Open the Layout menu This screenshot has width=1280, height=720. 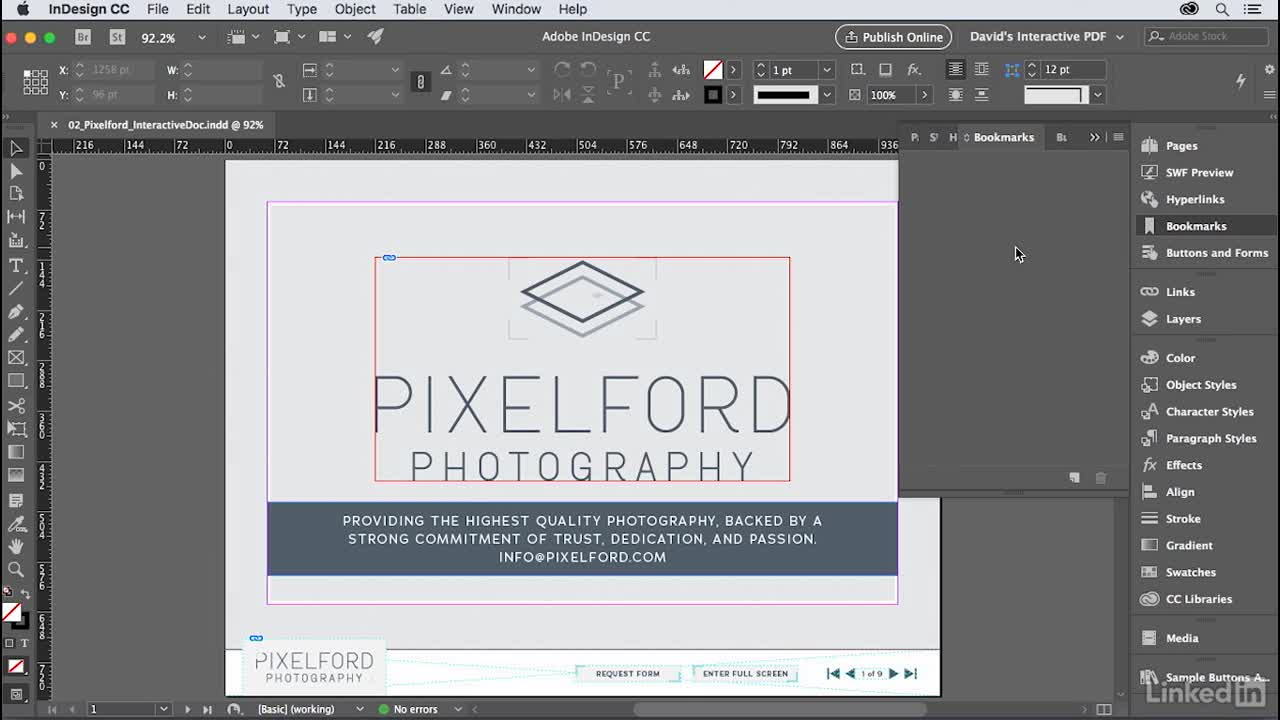(x=248, y=9)
